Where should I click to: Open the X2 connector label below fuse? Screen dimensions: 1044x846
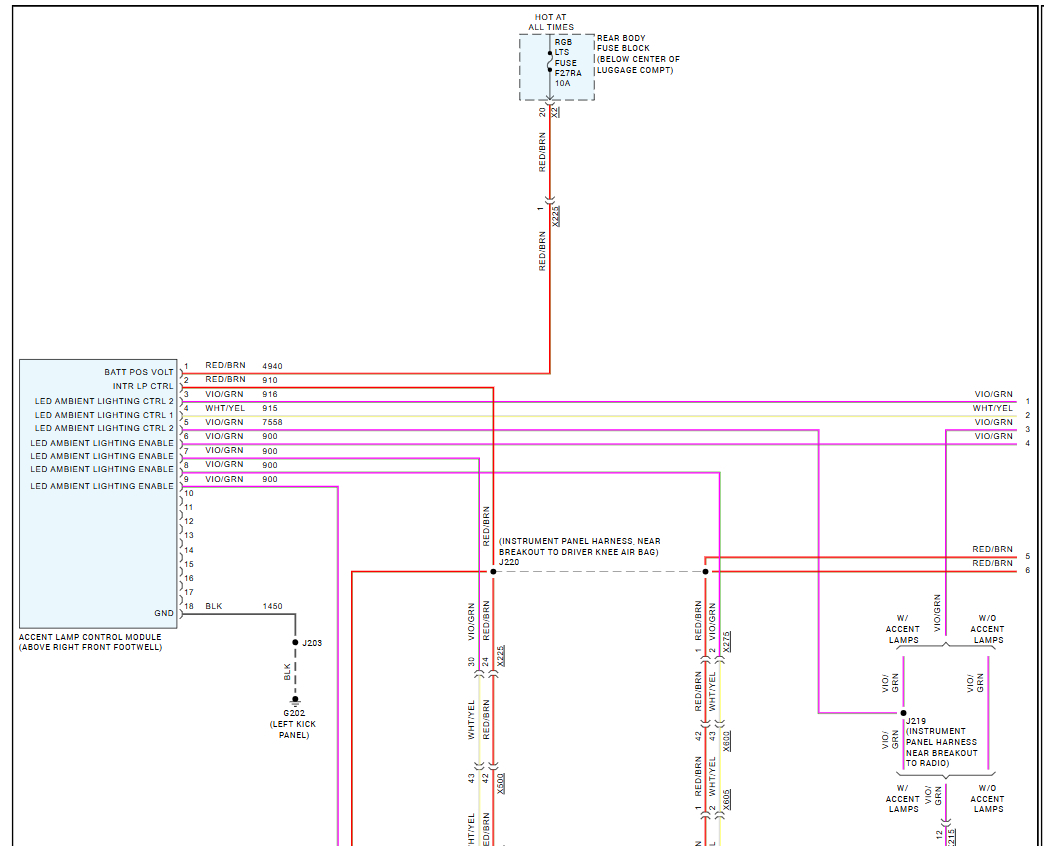556,112
